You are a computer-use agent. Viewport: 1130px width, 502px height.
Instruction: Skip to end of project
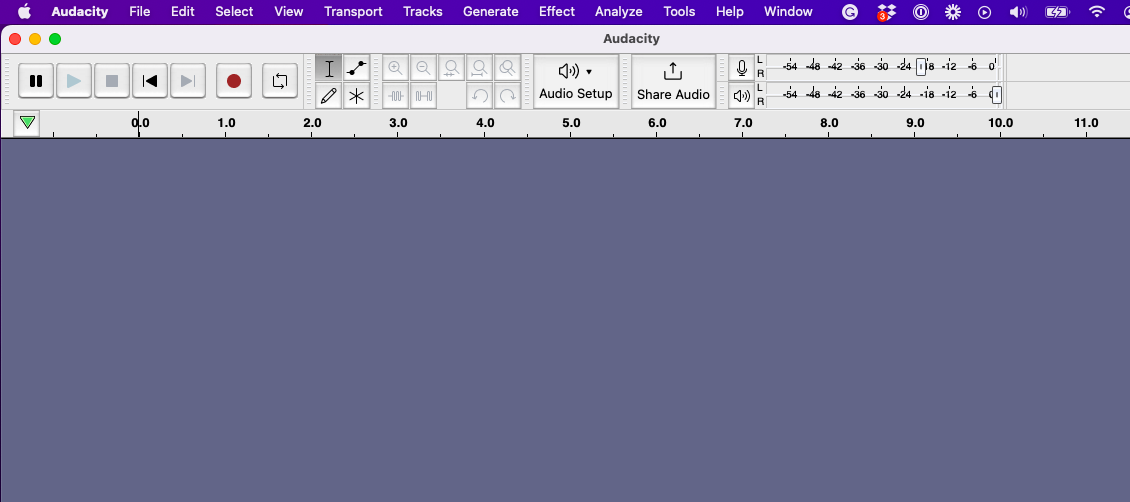pyautogui.click(x=187, y=81)
